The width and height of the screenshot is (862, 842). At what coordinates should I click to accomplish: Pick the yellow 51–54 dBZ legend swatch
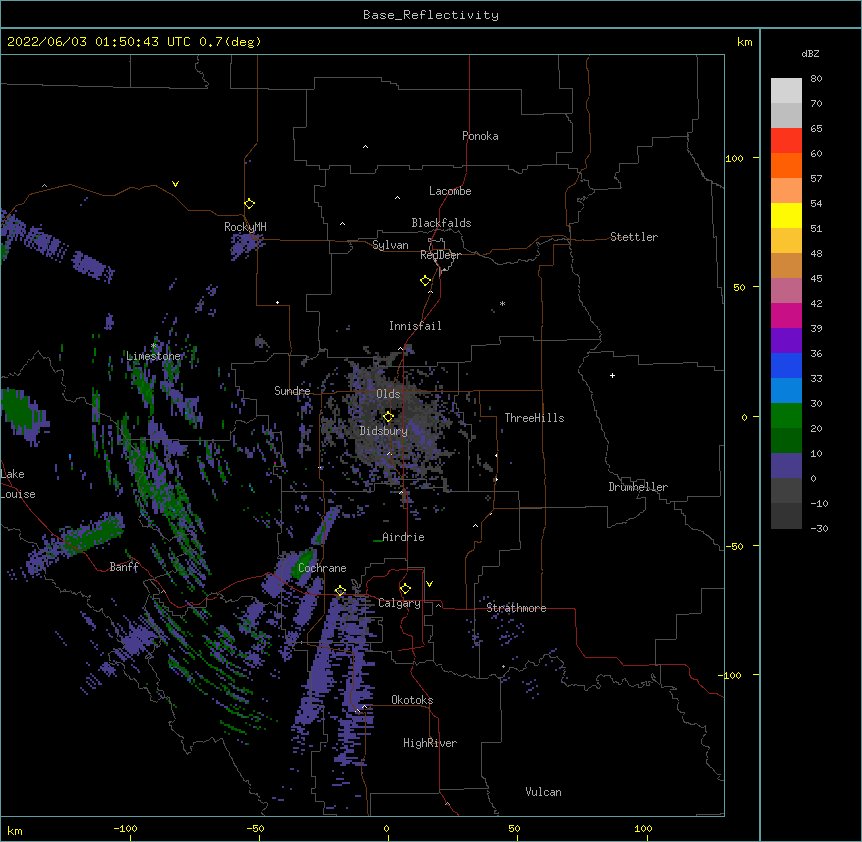click(x=786, y=216)
